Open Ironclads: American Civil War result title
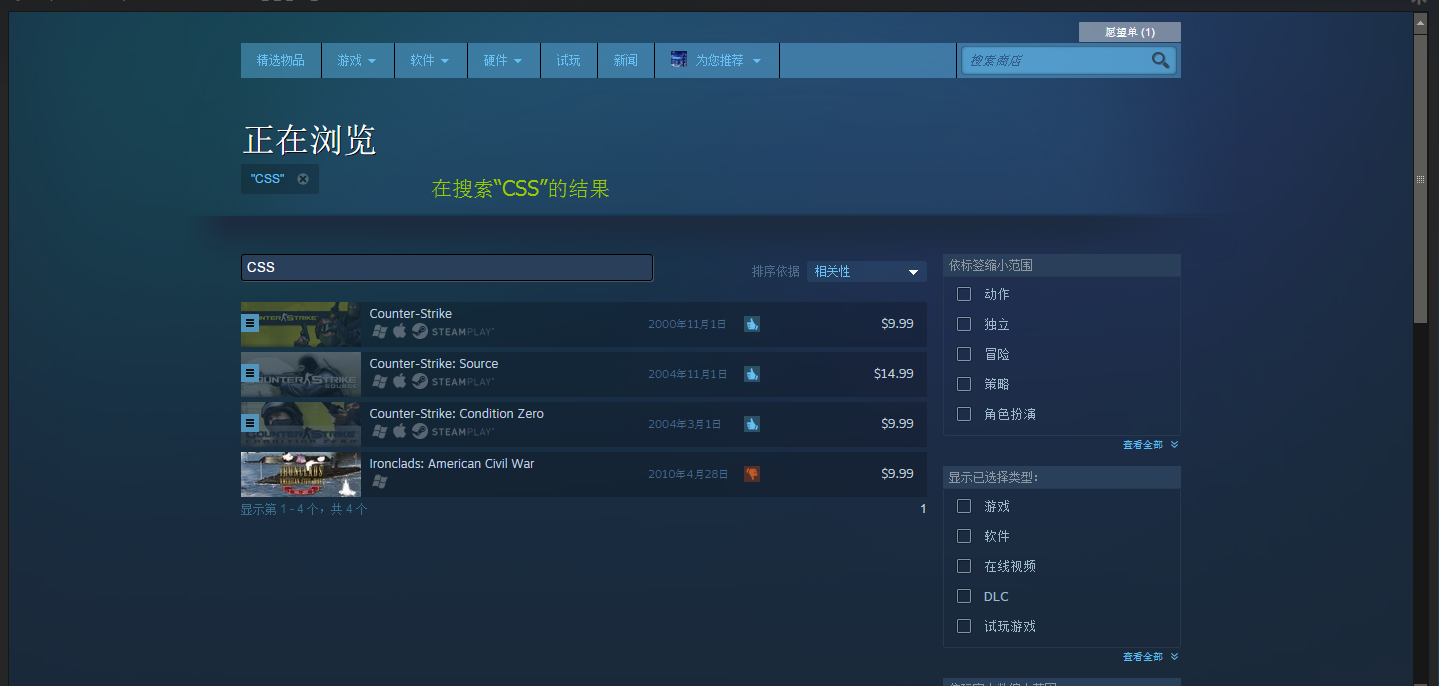1439x686 pixels. (x=452, y=463)
